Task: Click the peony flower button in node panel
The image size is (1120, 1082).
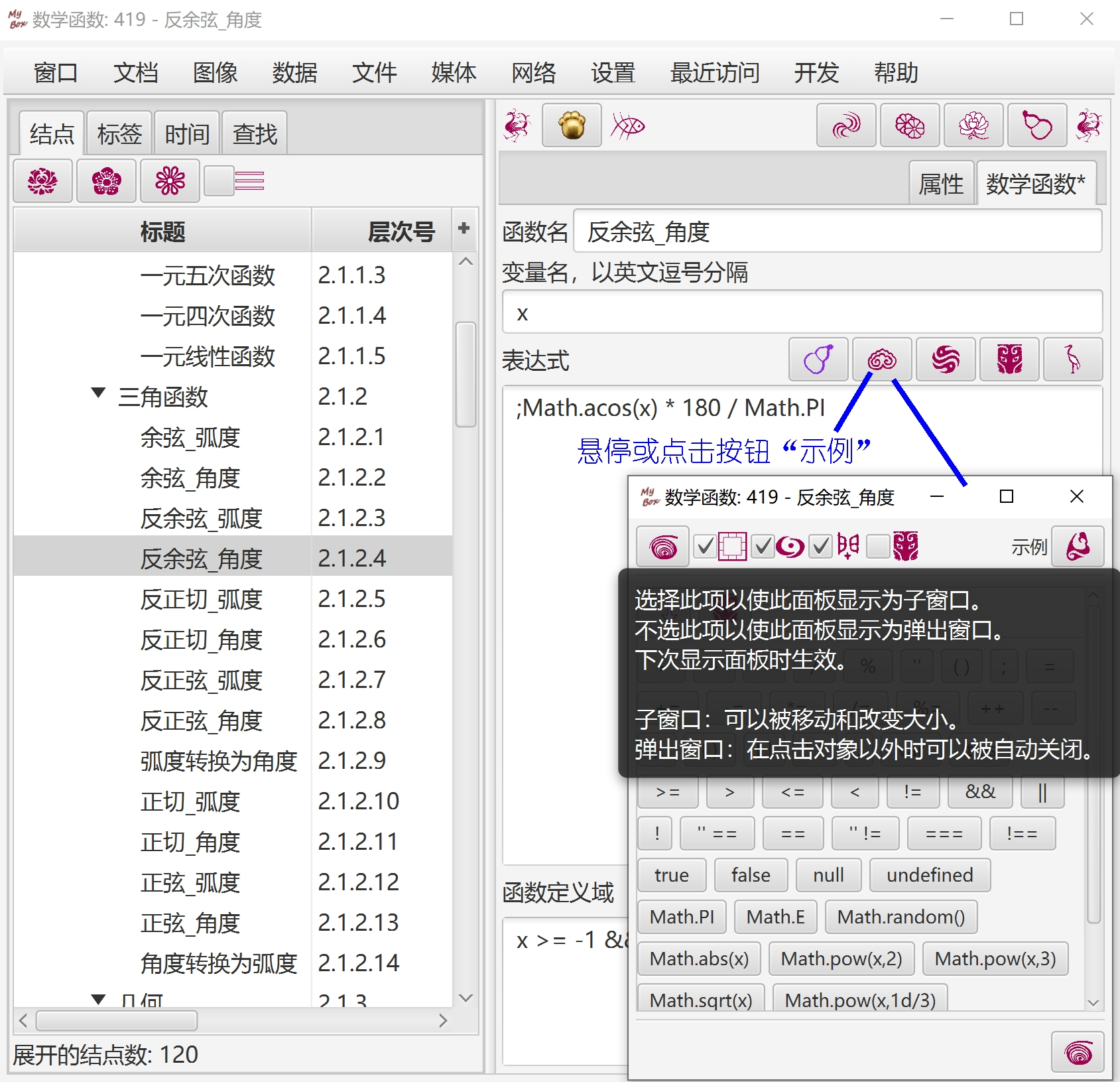Action: pyautogui.click(x=42, y=181)
